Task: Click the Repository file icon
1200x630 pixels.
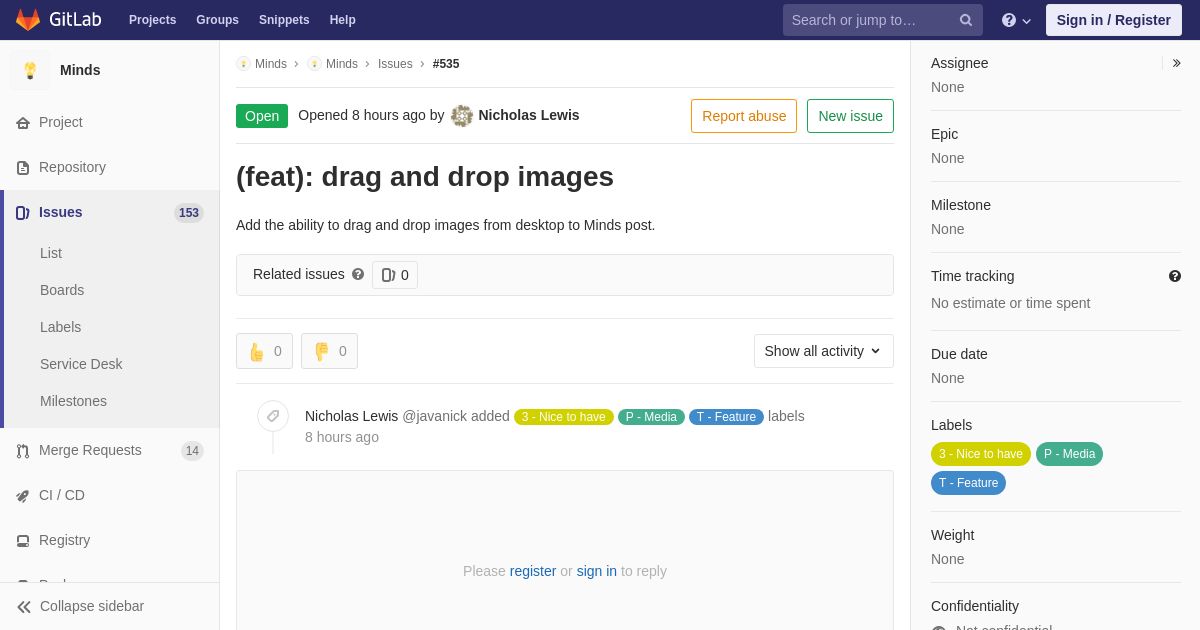Action: pos(23,168)
